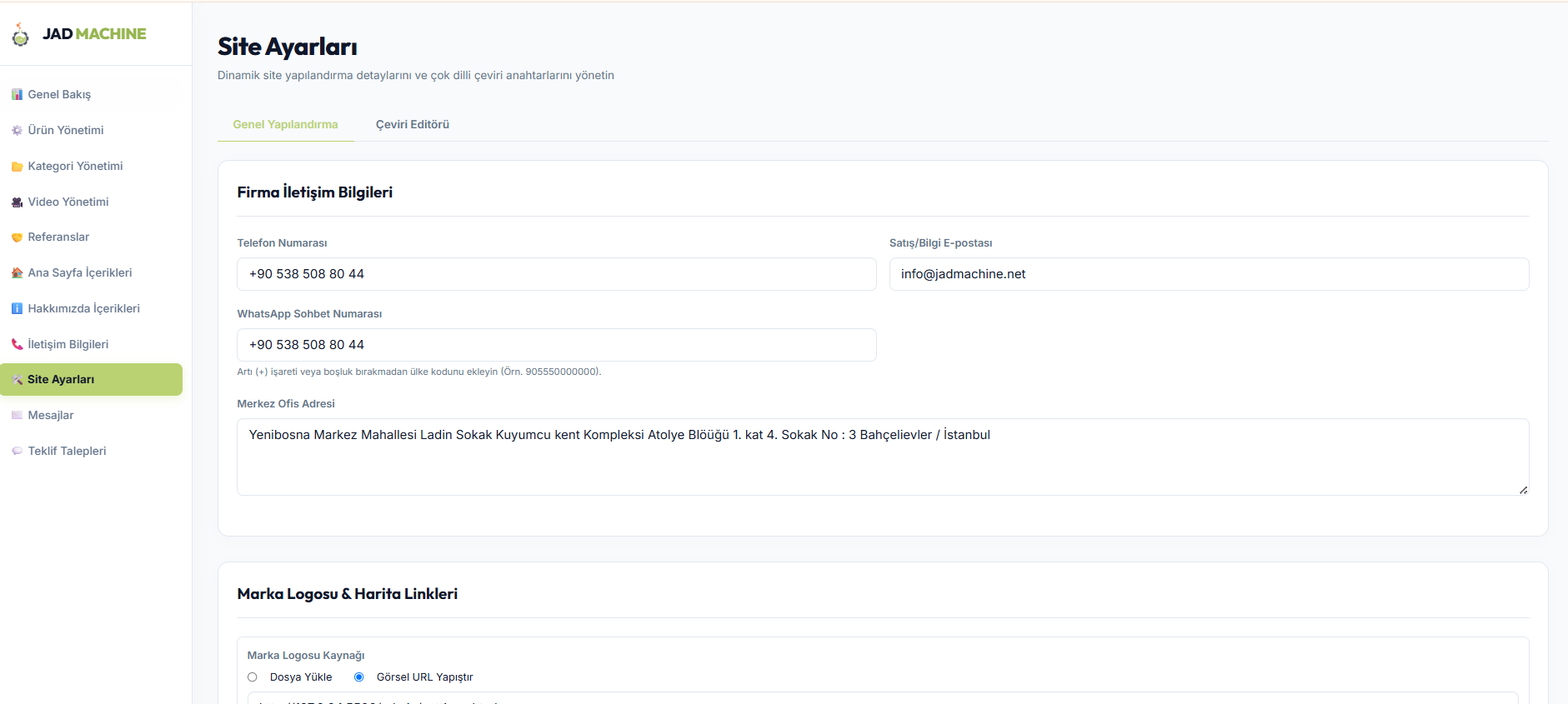Navigate to İletişim Bilgileri
1568x704 pixels.
(92, 345)
